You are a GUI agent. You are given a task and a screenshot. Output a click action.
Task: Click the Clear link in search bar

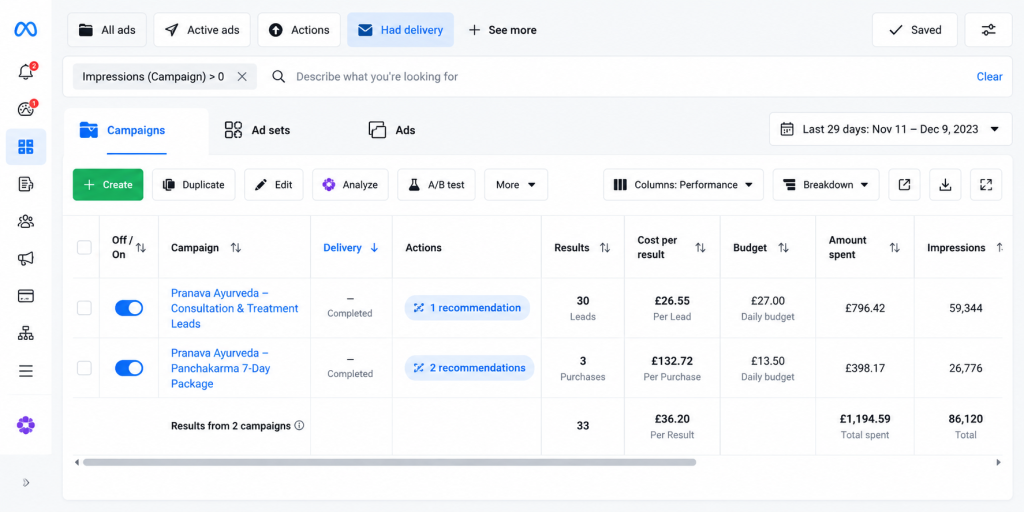point(989,76)
